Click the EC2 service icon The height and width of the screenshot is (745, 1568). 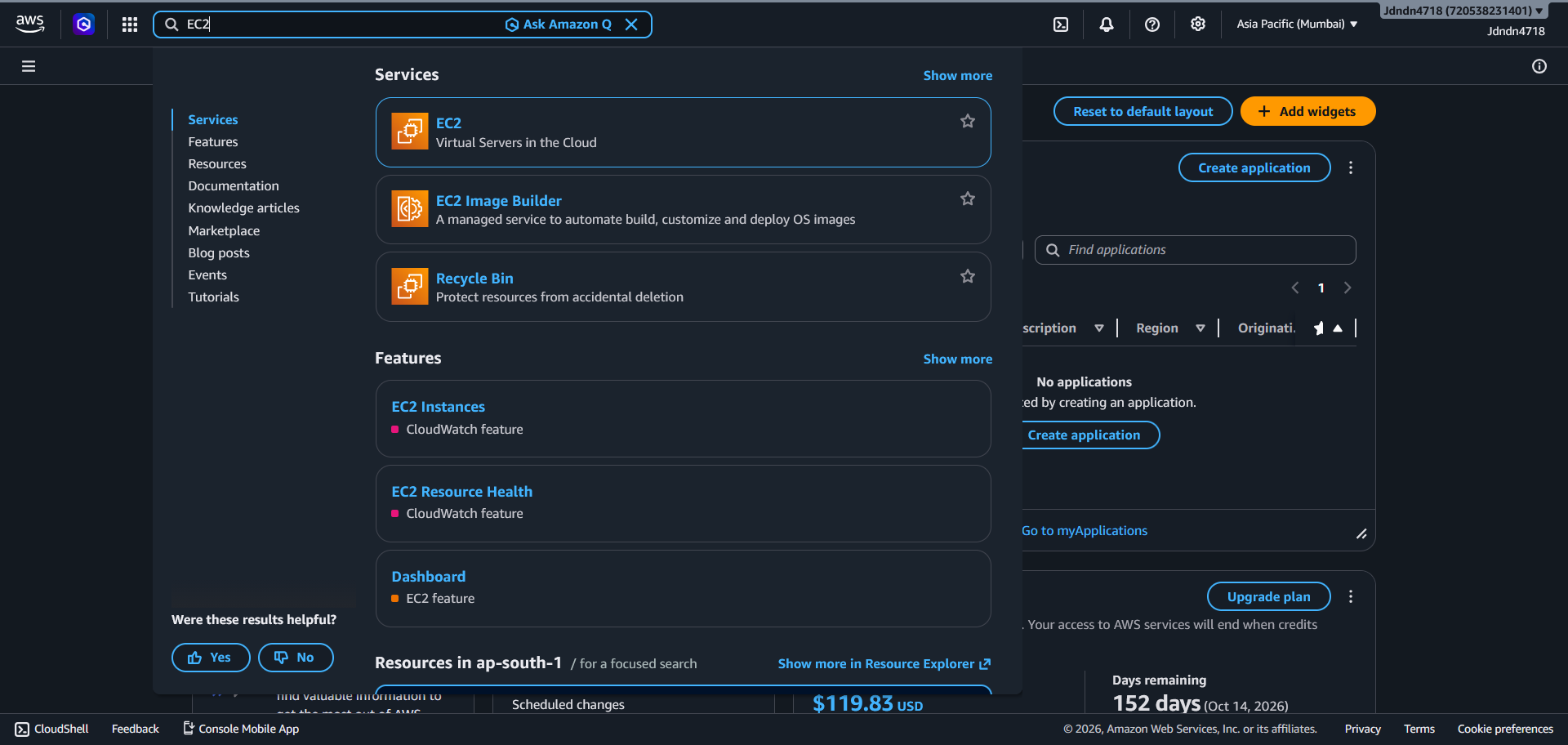[x=410, y=132]
